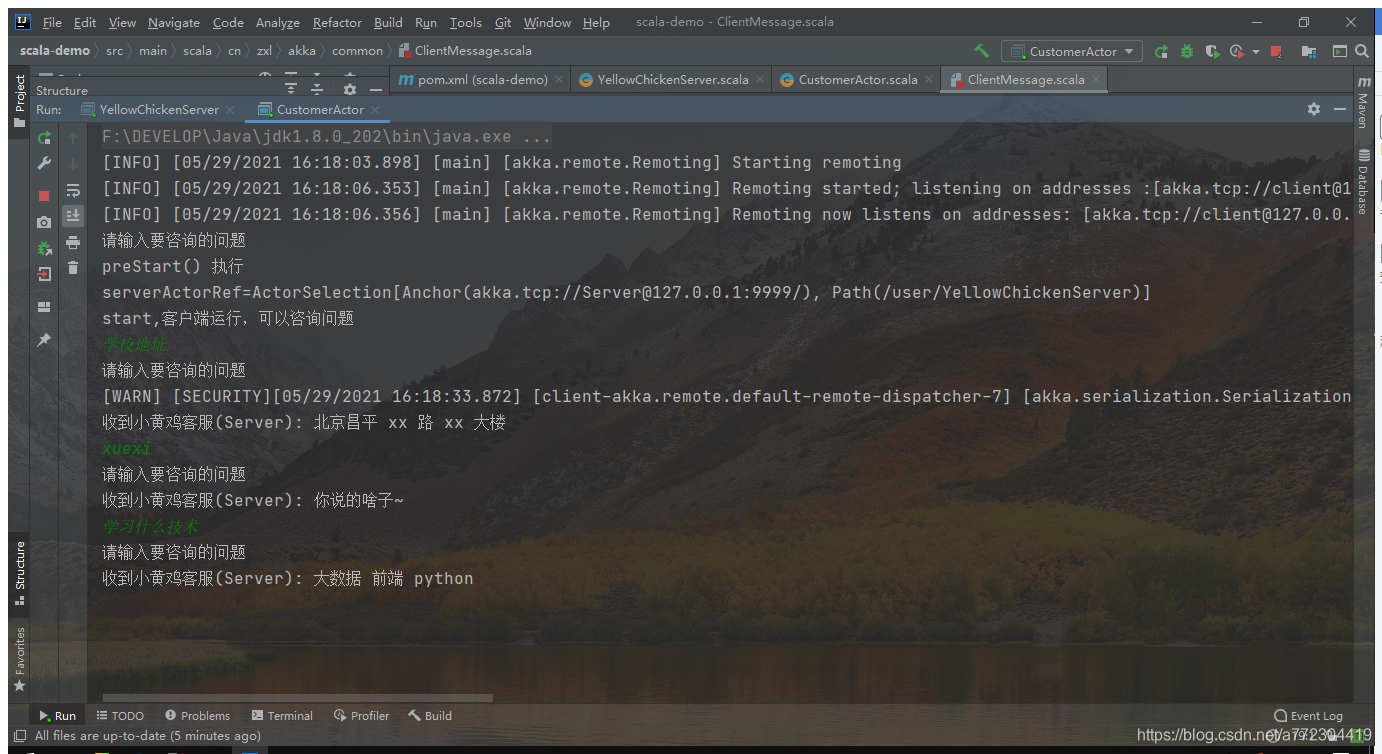Open the Event Log

point(1308,715)
